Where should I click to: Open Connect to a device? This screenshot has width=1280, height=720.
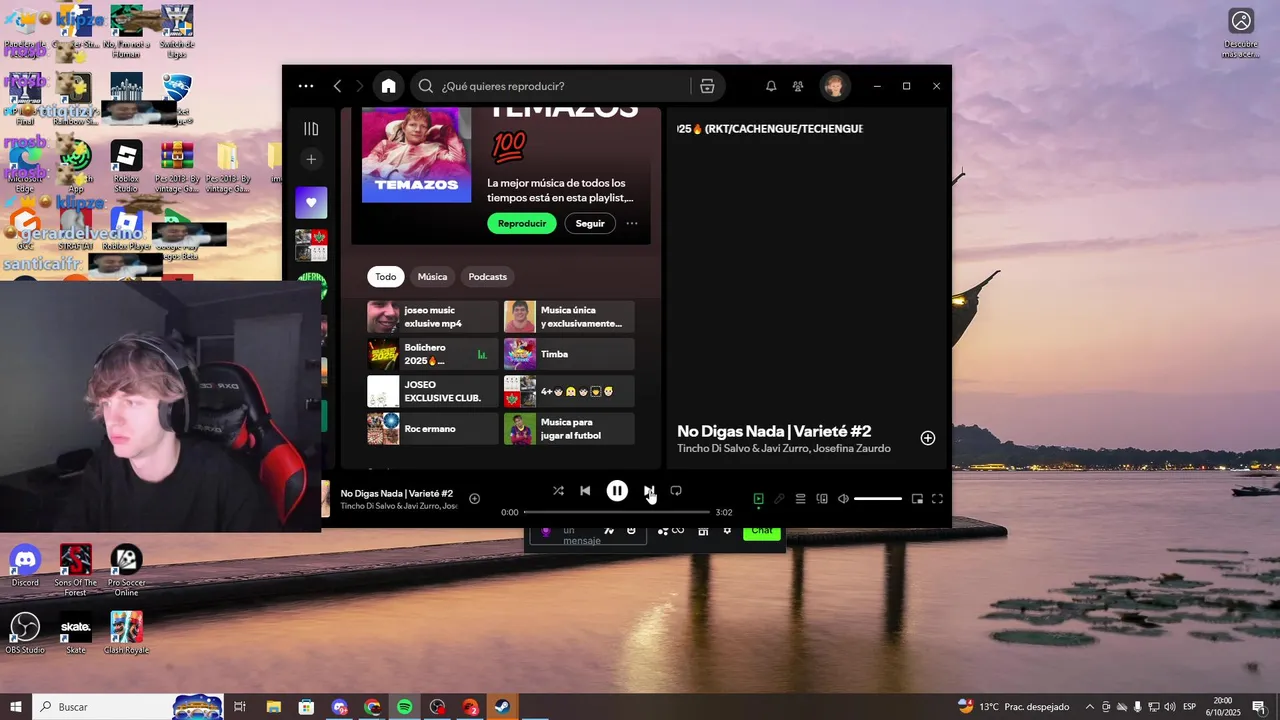822,498
